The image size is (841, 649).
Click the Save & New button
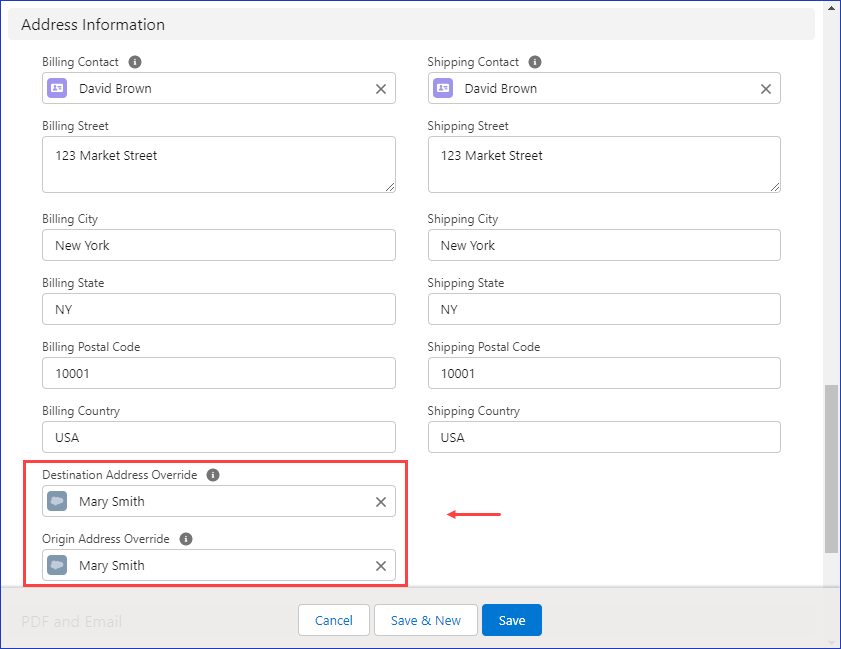(426, 620)
